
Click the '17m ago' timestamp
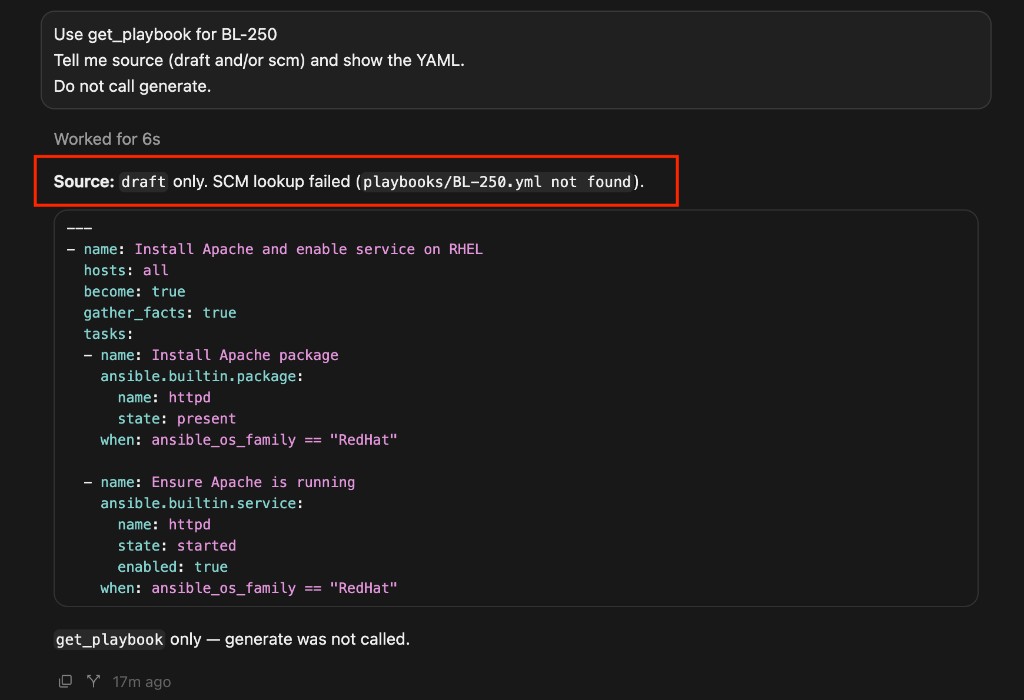142,682
